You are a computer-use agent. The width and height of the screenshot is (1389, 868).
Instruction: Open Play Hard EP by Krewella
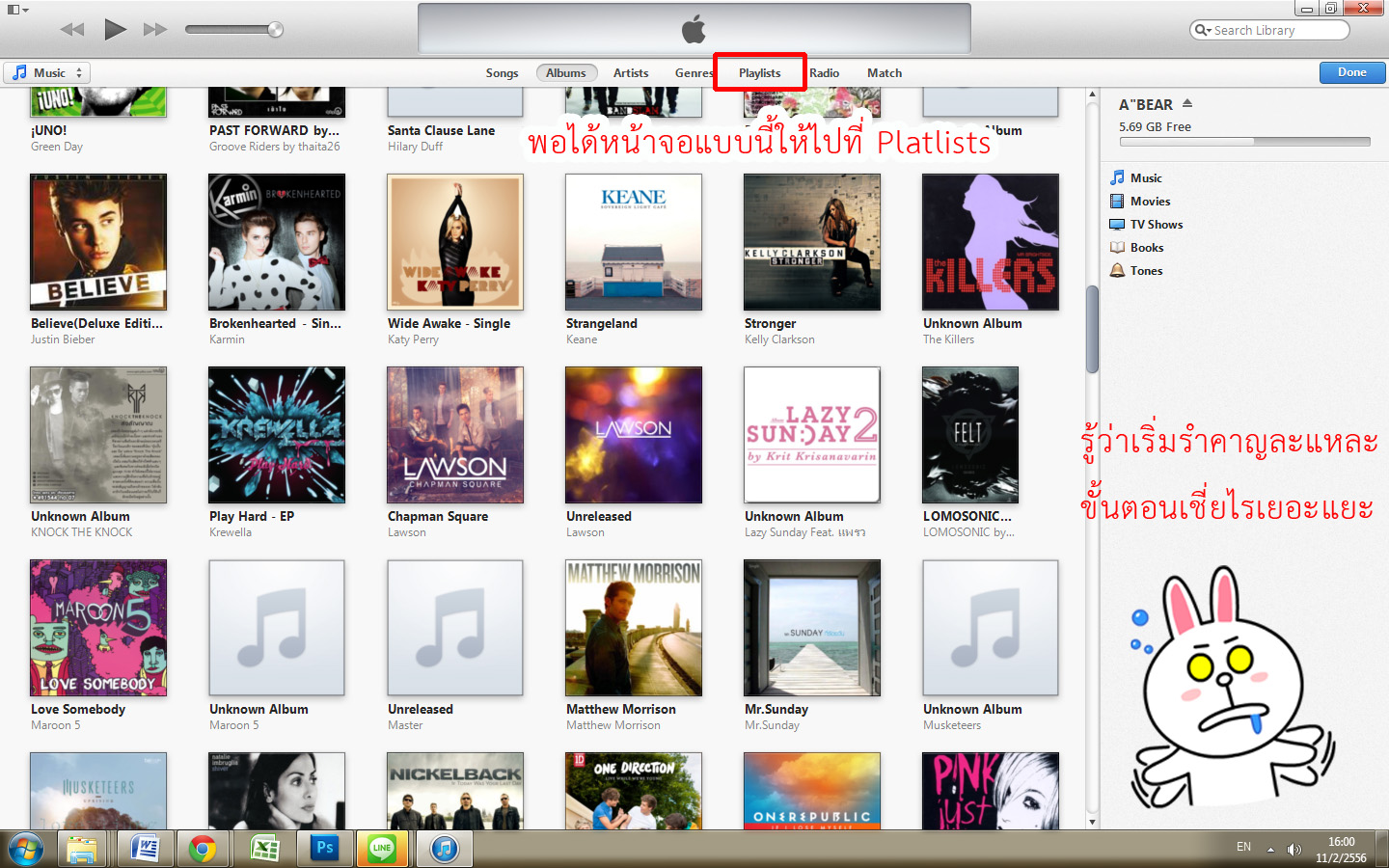(277, 435)
